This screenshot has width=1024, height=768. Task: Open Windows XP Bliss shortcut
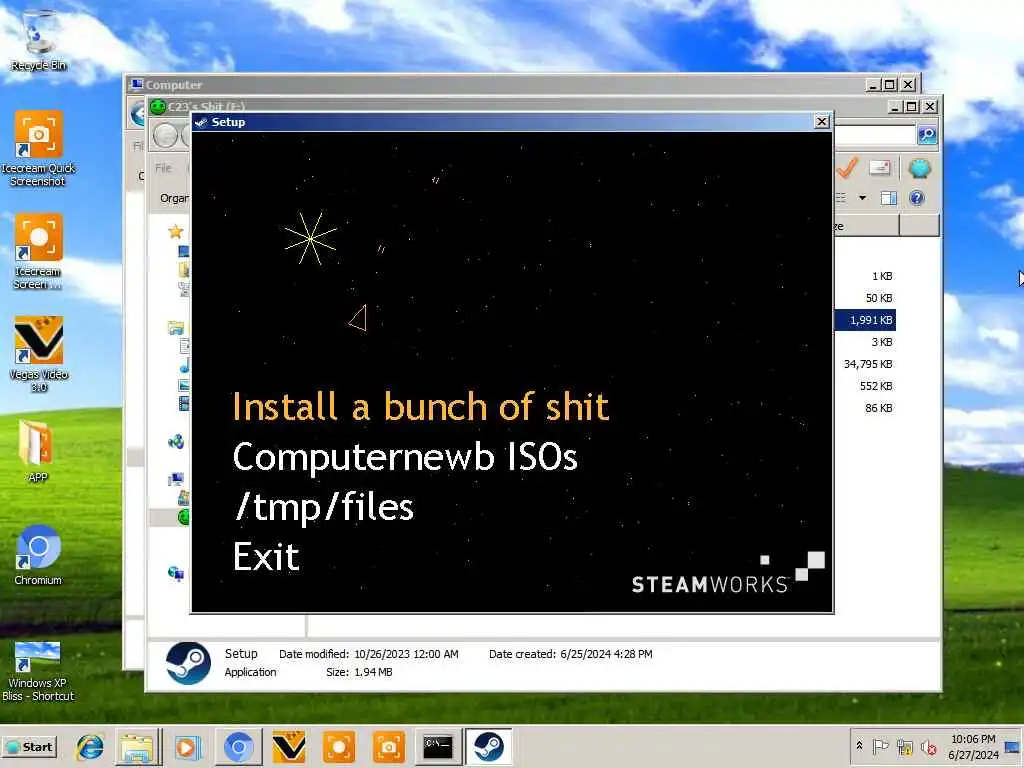click(38, 671)
